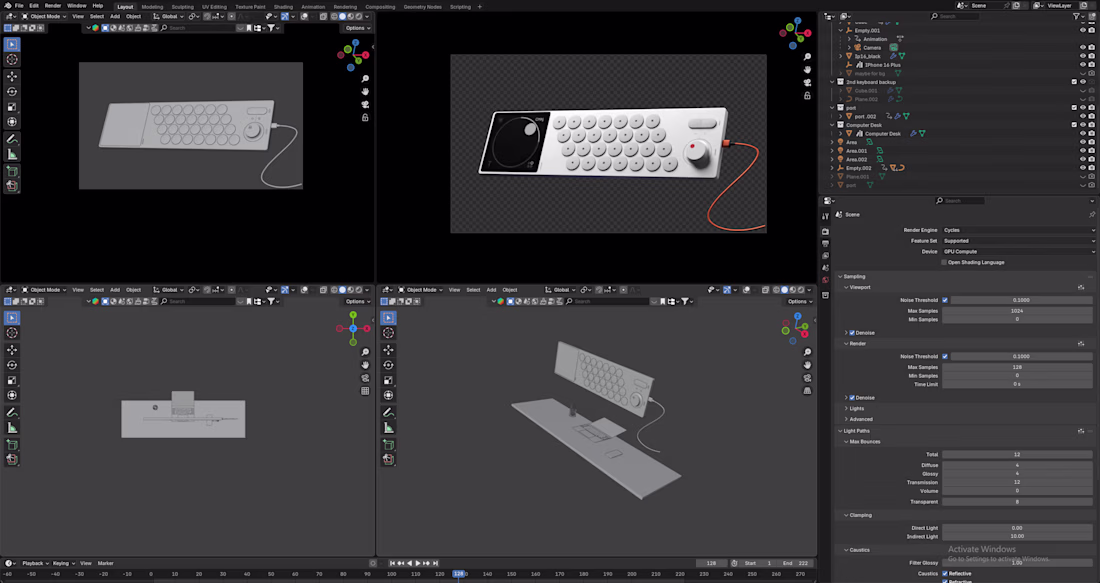Open the Outliner filter funnel menu

(1078, 16)
